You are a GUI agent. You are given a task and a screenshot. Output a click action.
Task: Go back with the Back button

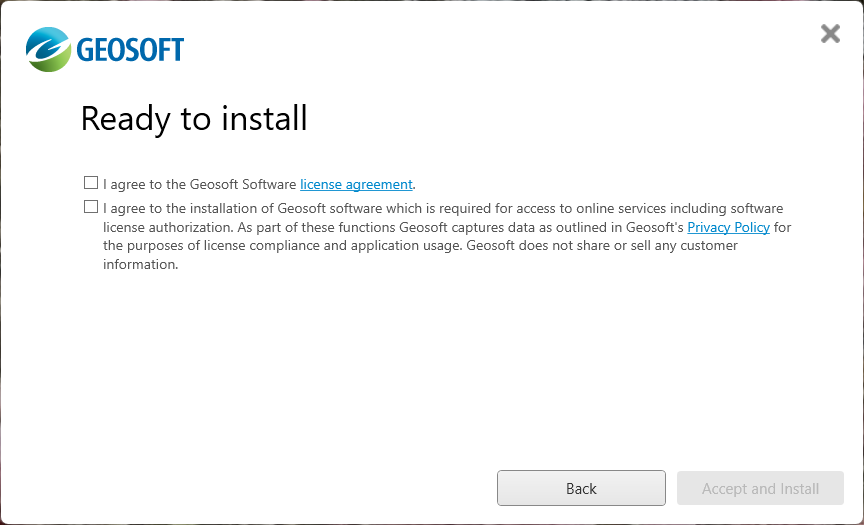point(581,489)
